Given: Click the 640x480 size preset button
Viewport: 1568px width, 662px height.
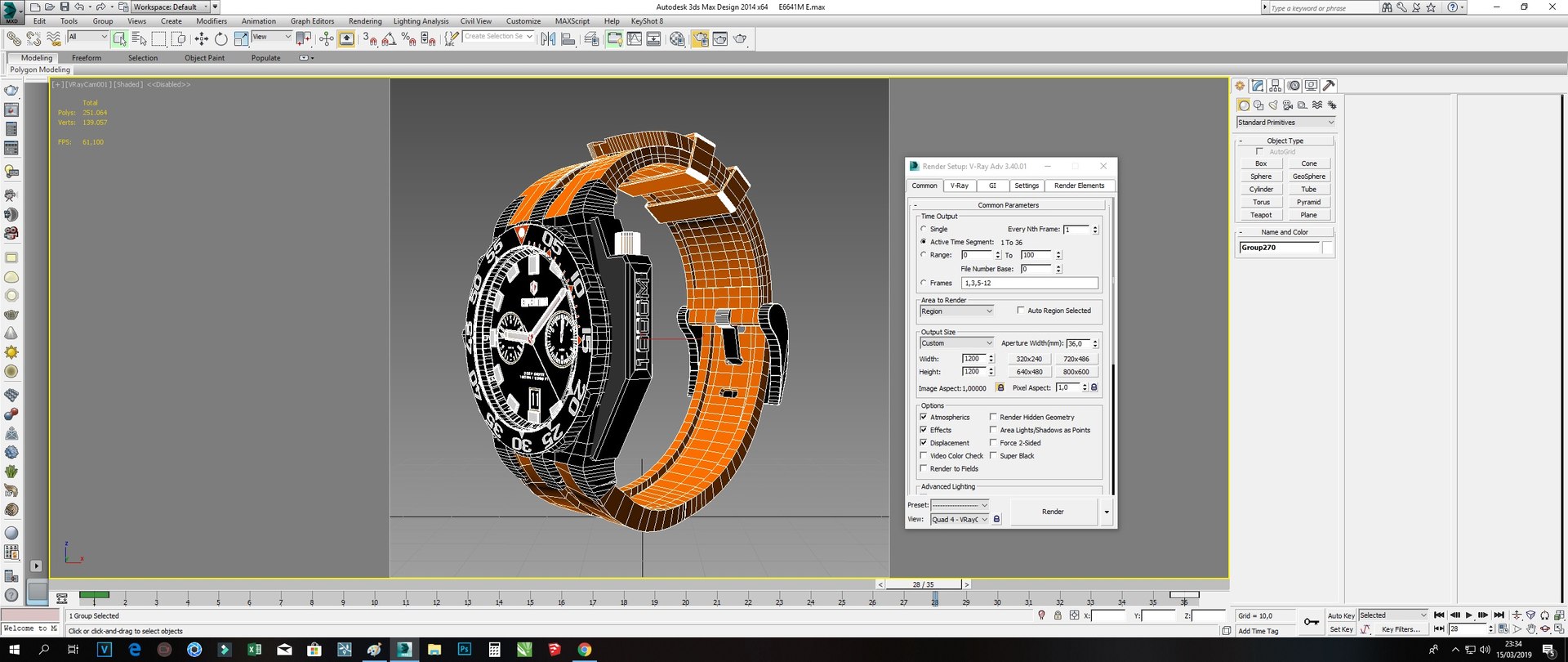Looking at the screenshot, I should [1029, 372].
